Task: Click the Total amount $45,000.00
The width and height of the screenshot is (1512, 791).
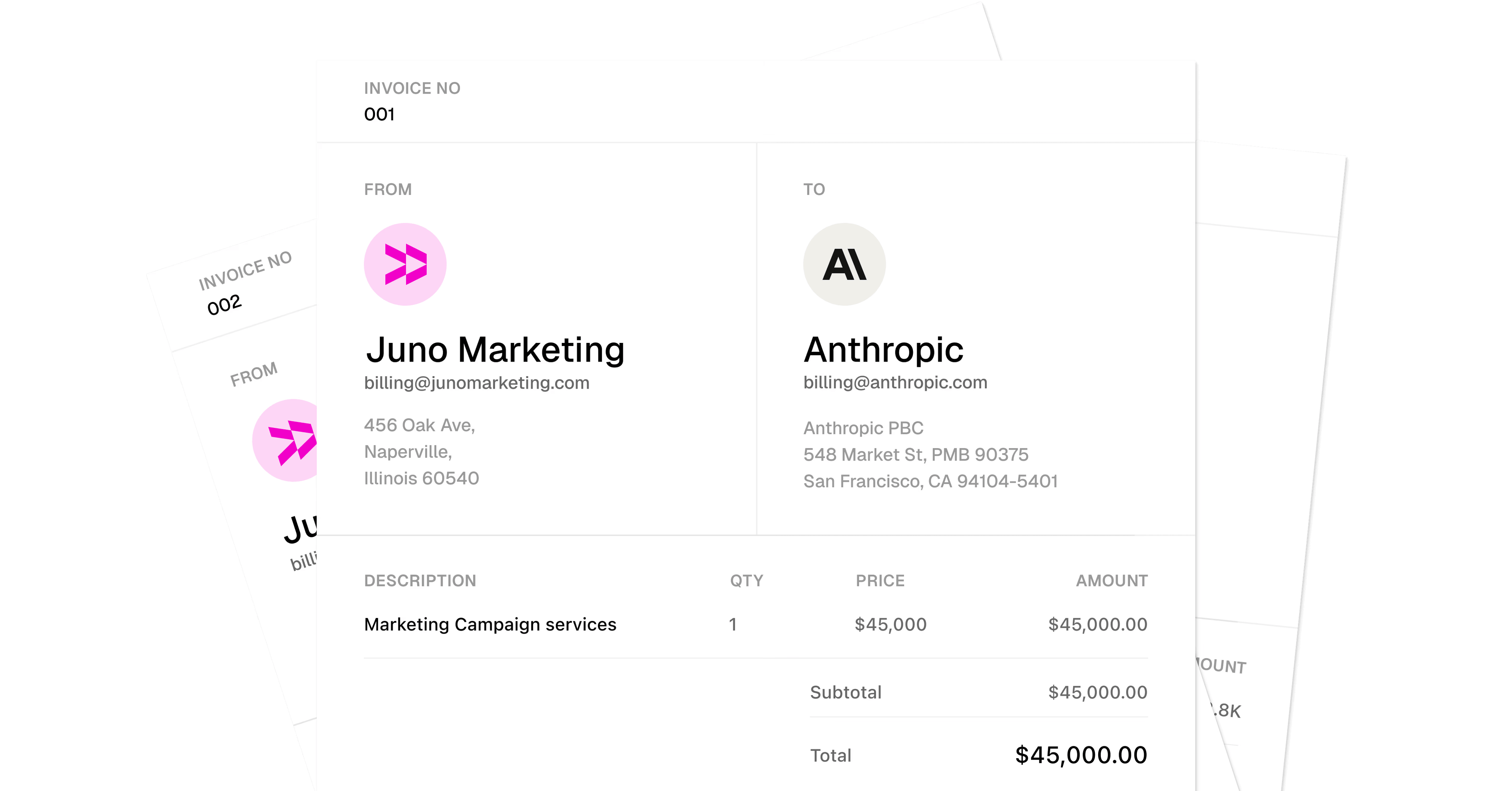Action: click(1081, 754)
